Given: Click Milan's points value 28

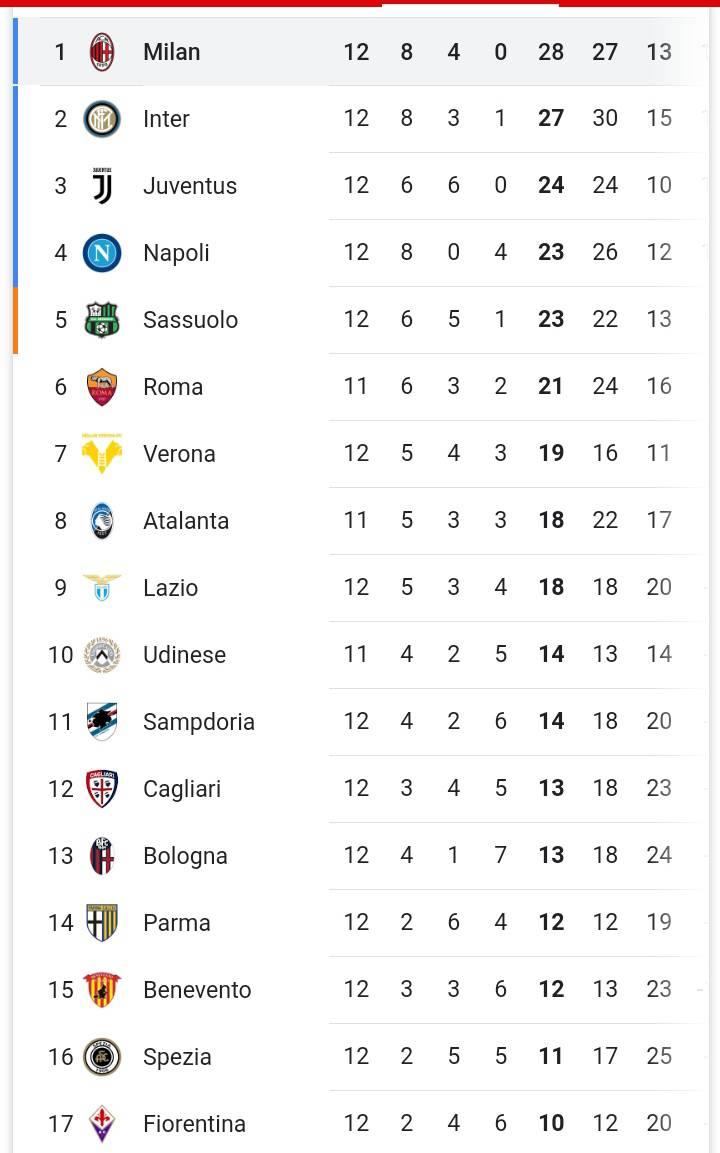Looking at the screenshot, I should pos(551,52).
